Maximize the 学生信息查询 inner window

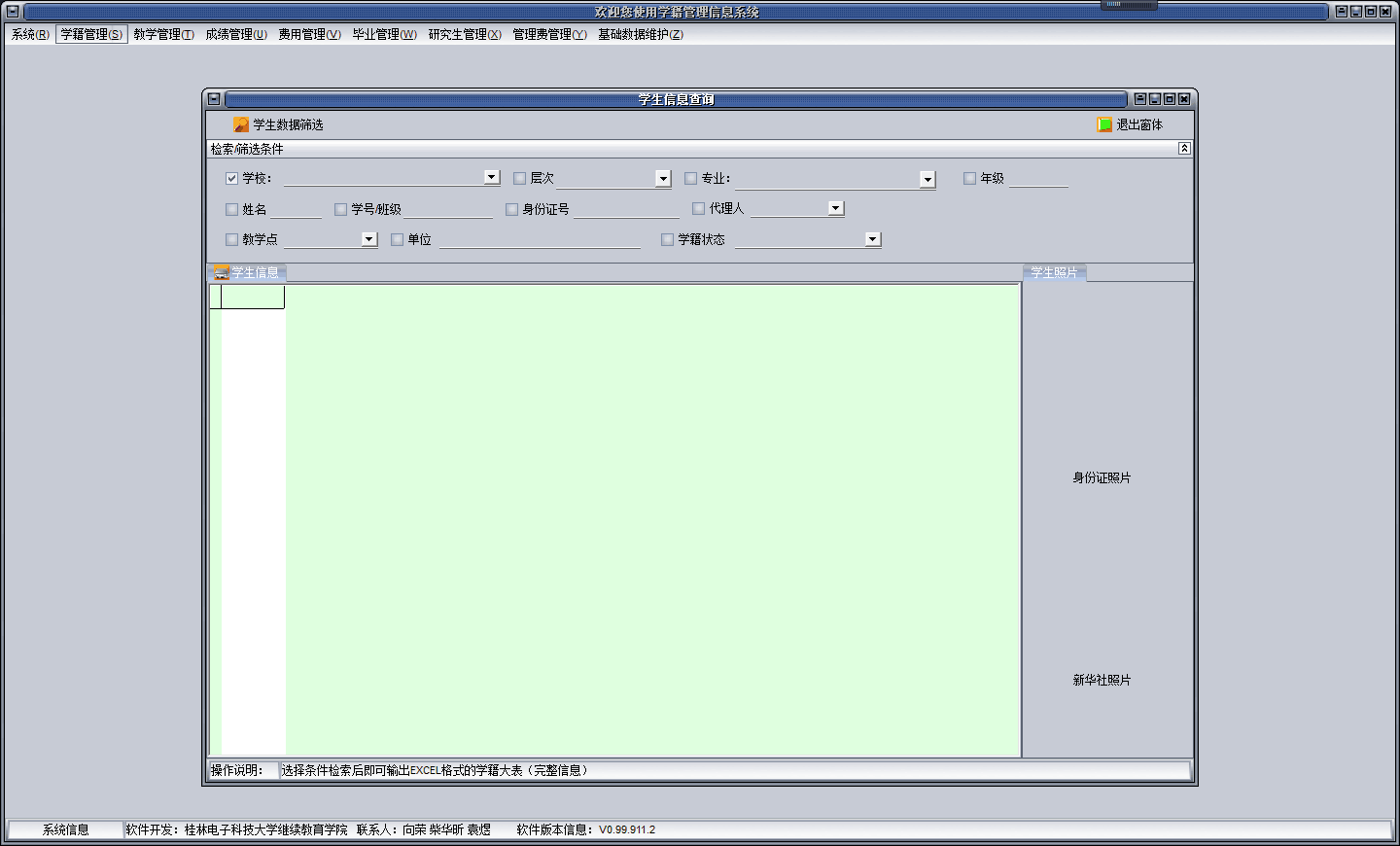[x=1170, y=99]
